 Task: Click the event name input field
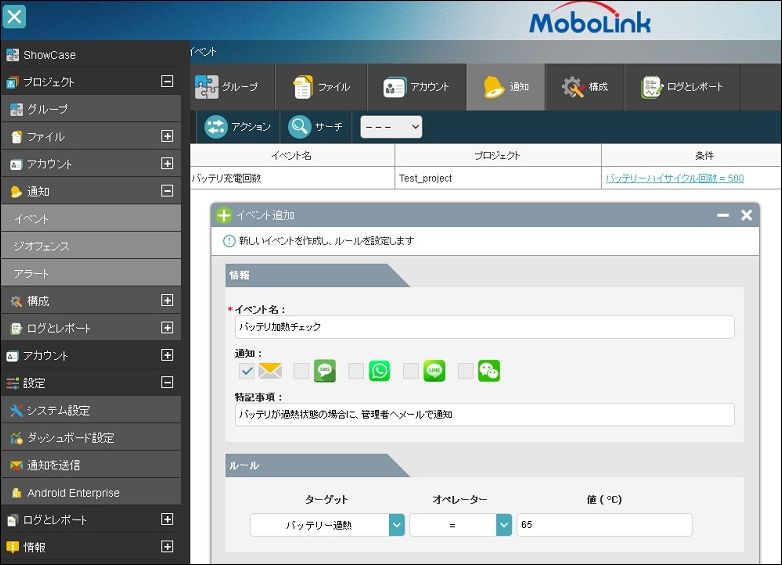[x=484, y=327]
